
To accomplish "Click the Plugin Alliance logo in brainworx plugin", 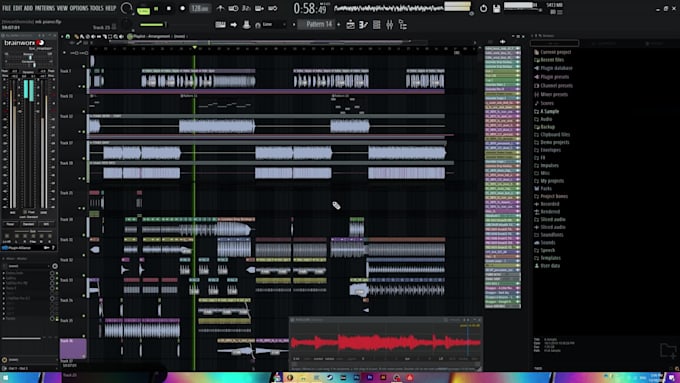I will coord(17,248).
